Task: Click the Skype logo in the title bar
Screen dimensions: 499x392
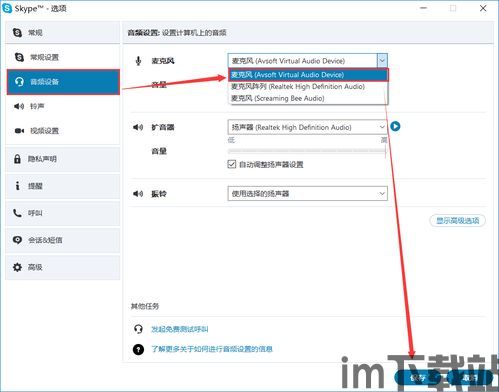Action: pos(7,8)
